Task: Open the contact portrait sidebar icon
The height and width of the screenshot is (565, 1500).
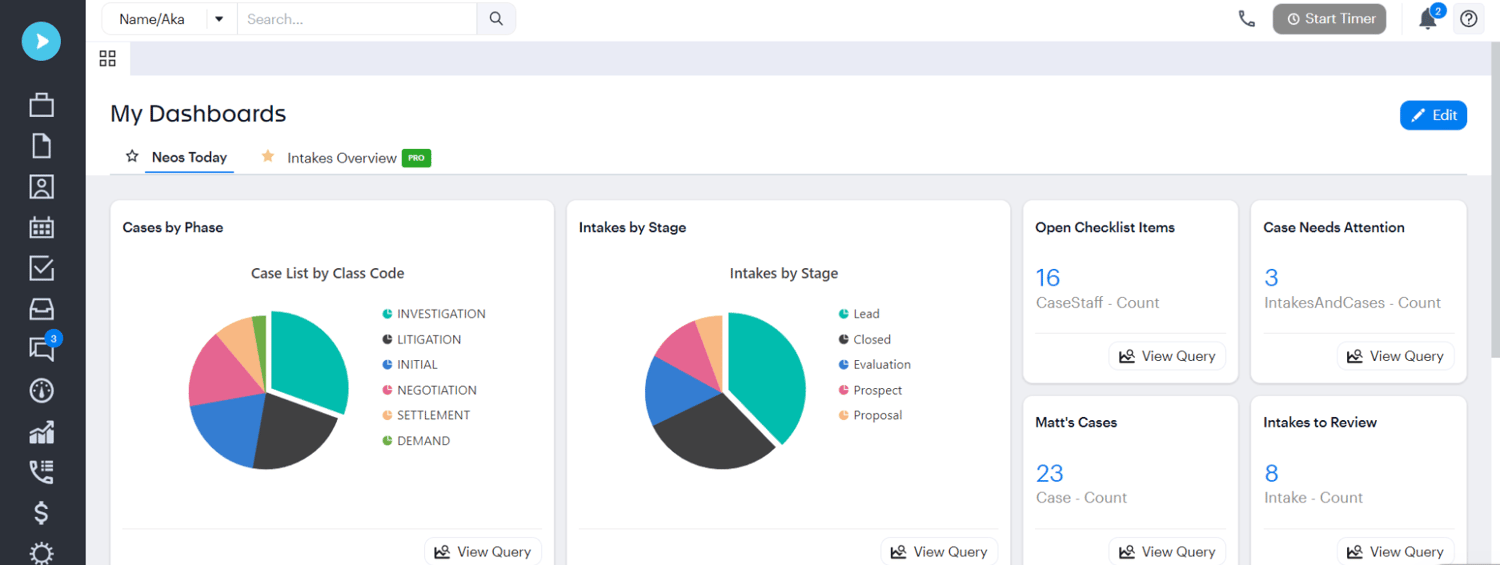Action: [41, 187]
